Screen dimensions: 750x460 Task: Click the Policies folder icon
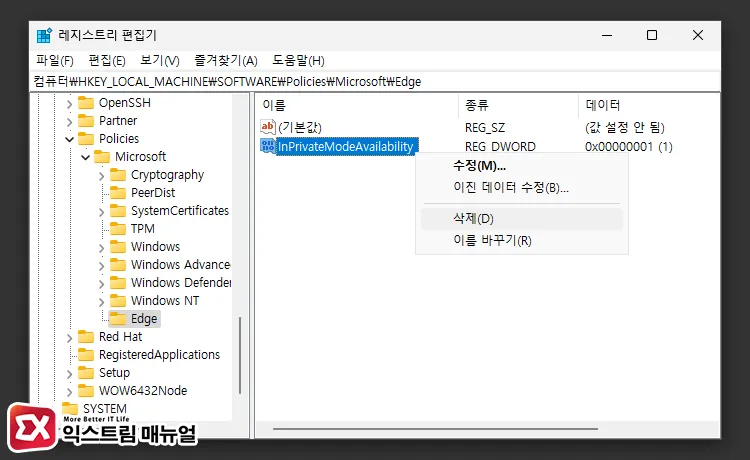click(86, 139)
